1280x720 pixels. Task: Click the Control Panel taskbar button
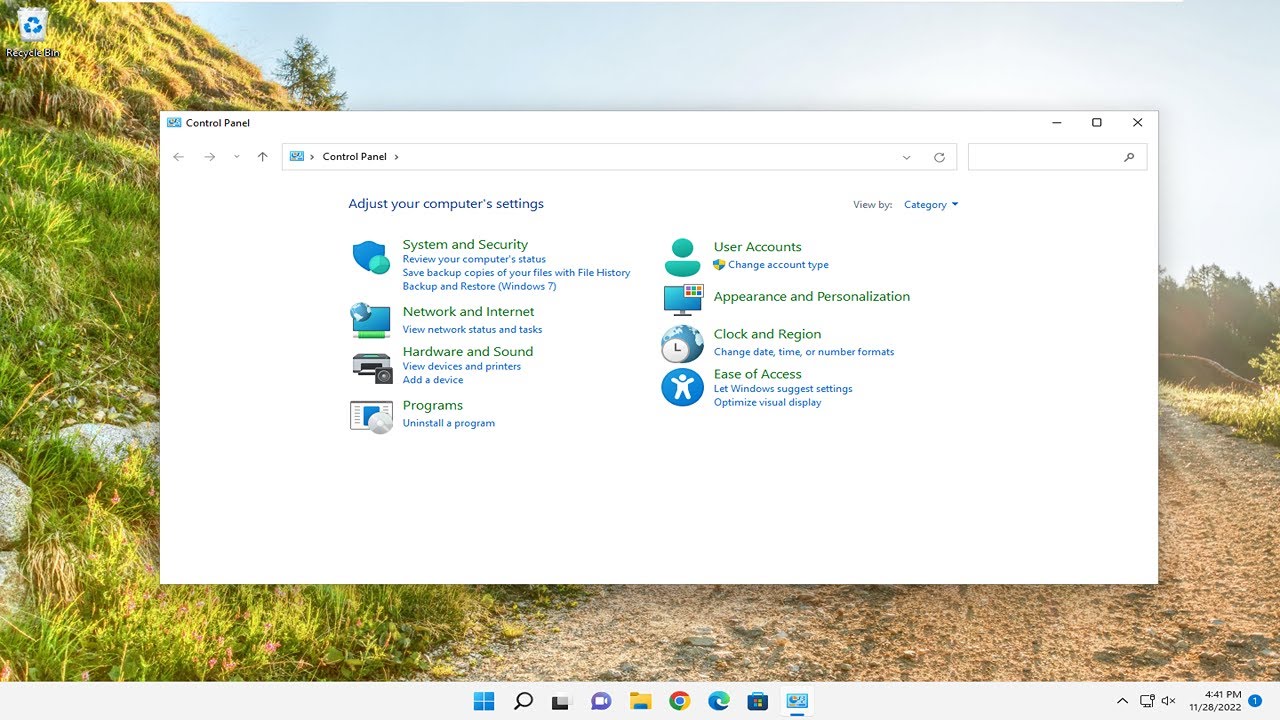pyautogui.click(x=797, y=701)
